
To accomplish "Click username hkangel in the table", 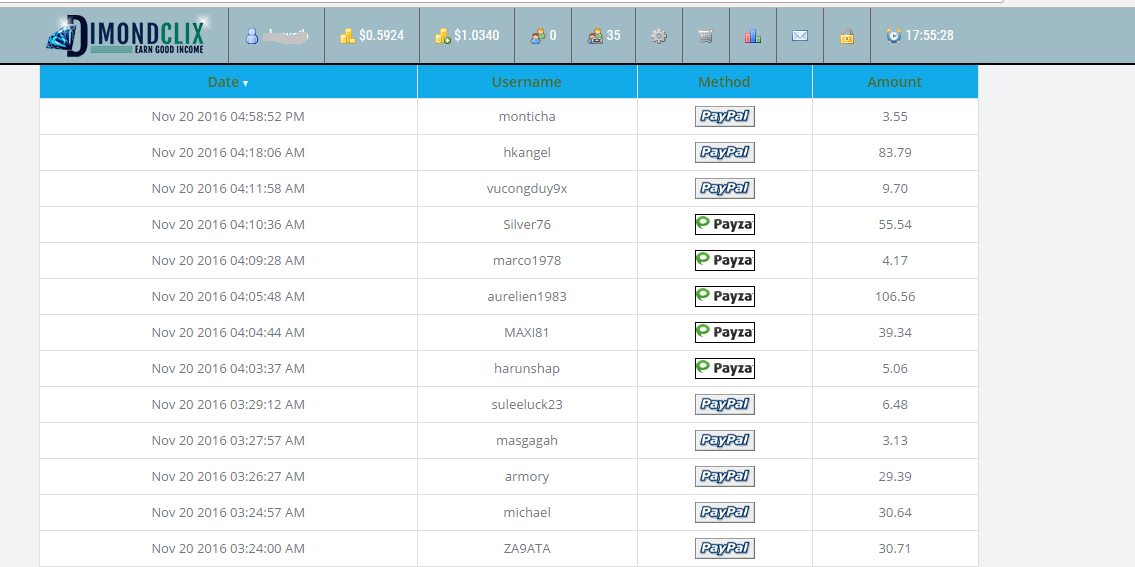I will tap(527, 153).
